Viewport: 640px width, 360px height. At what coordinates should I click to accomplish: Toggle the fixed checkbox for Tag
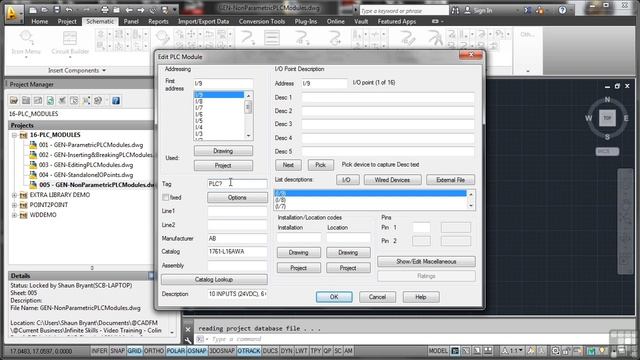(x=165, y=198)
